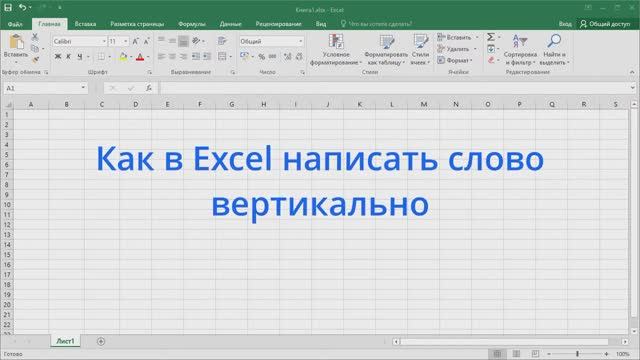This screenshot has height=360, width=640.
Task: Click the accounting number format icon
Action: [244, 56]
